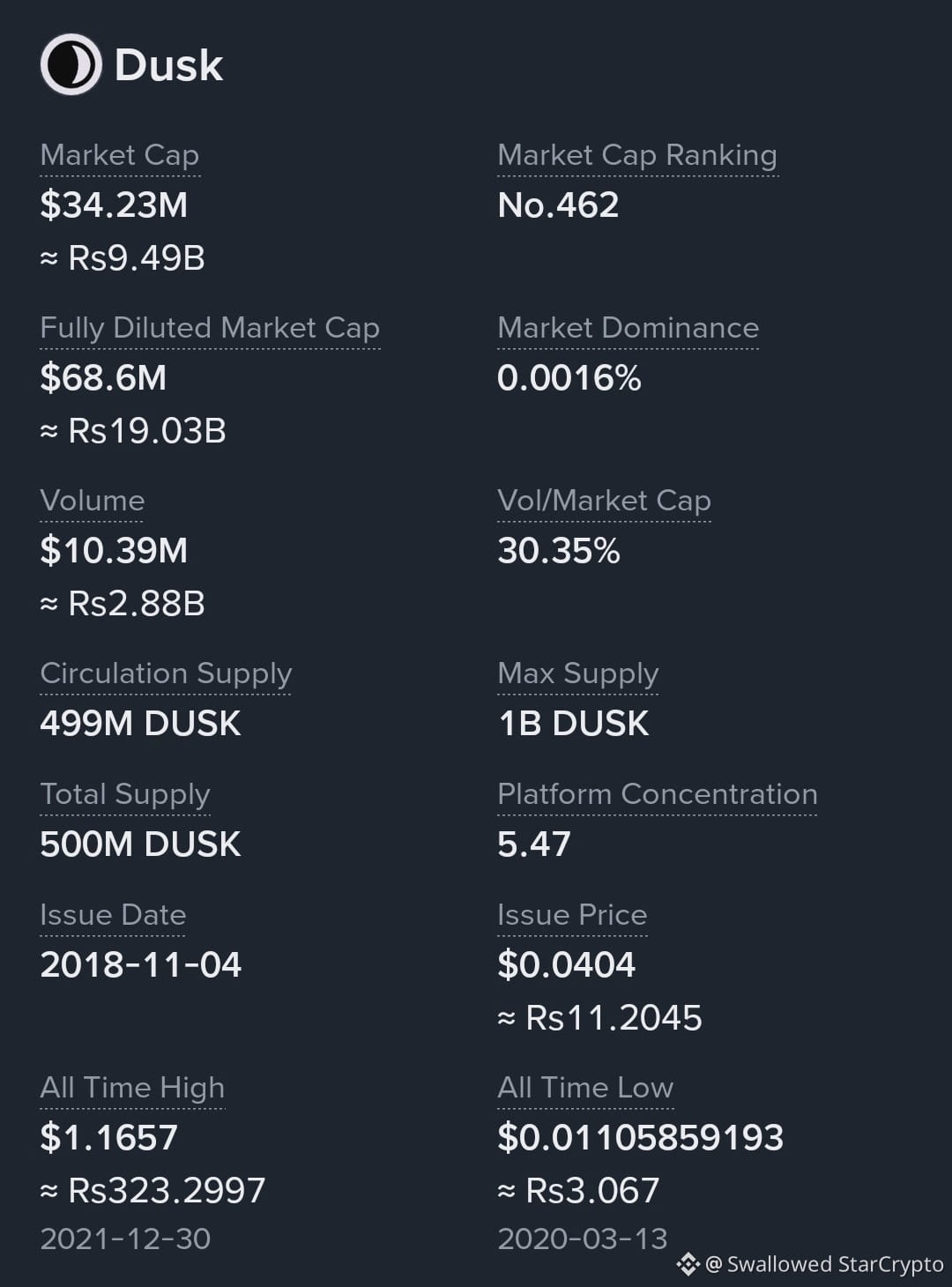Tap the Issue Price label
This screenshot has height=1287, width=952.
point(572,915)
